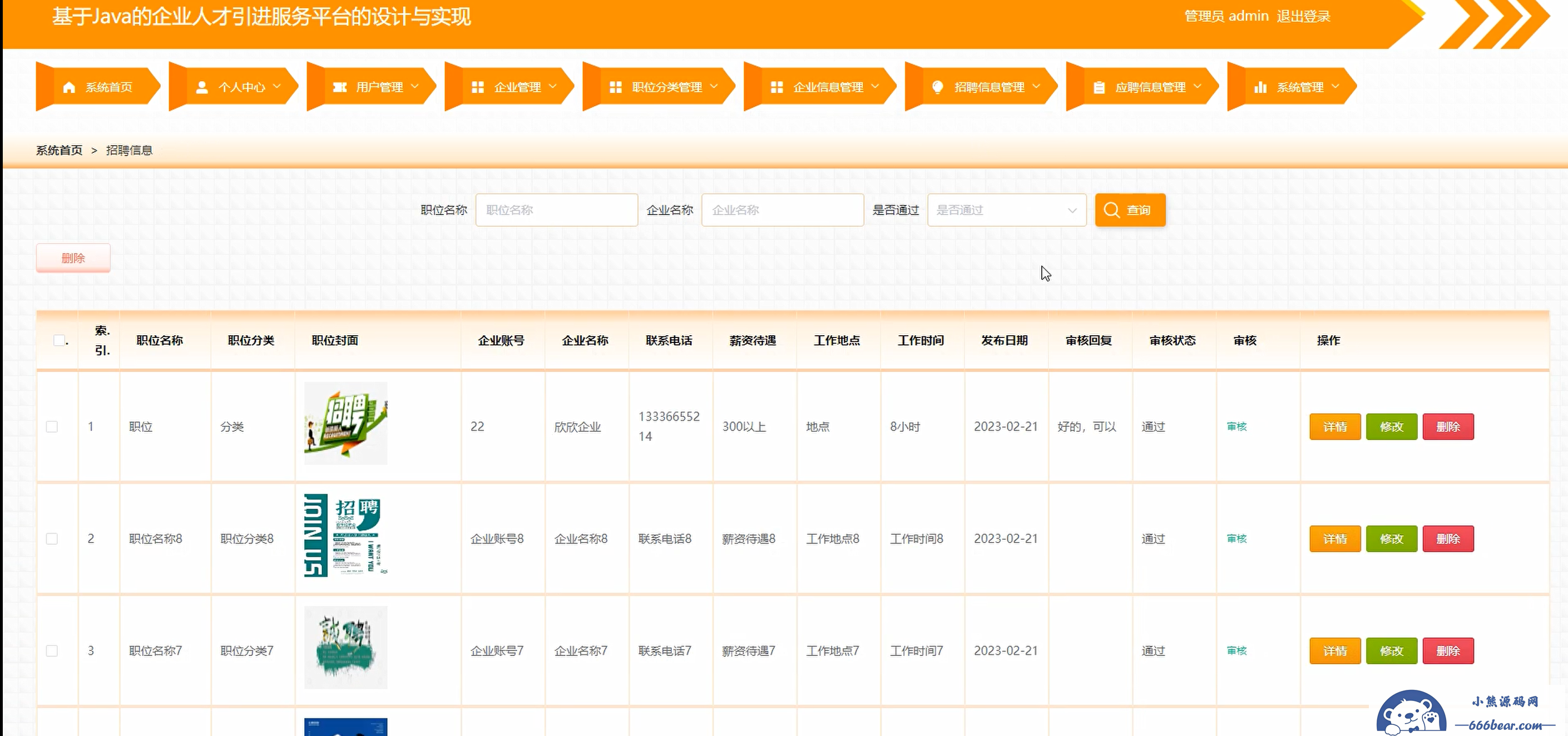
Task: Open the 系统管理 menu label
Action: coord(1300,88)
